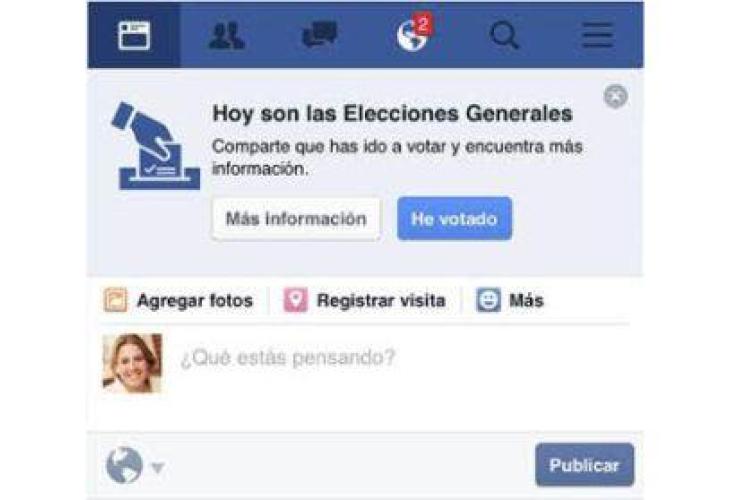Tap the Search magnifier icon
730x500 pixels.
pos(504,36)
